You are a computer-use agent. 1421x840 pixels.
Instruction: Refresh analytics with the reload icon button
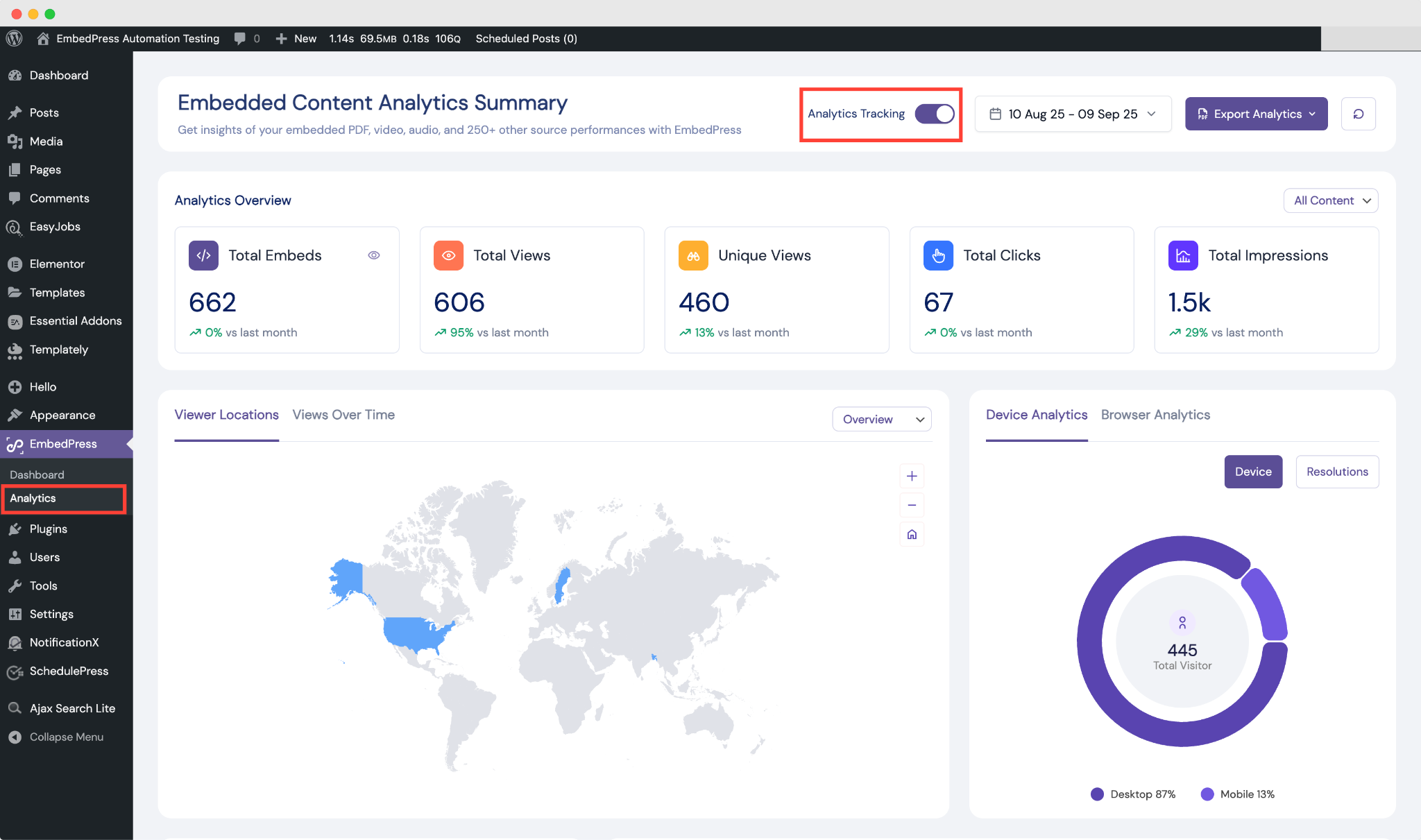click(1358, 114)
